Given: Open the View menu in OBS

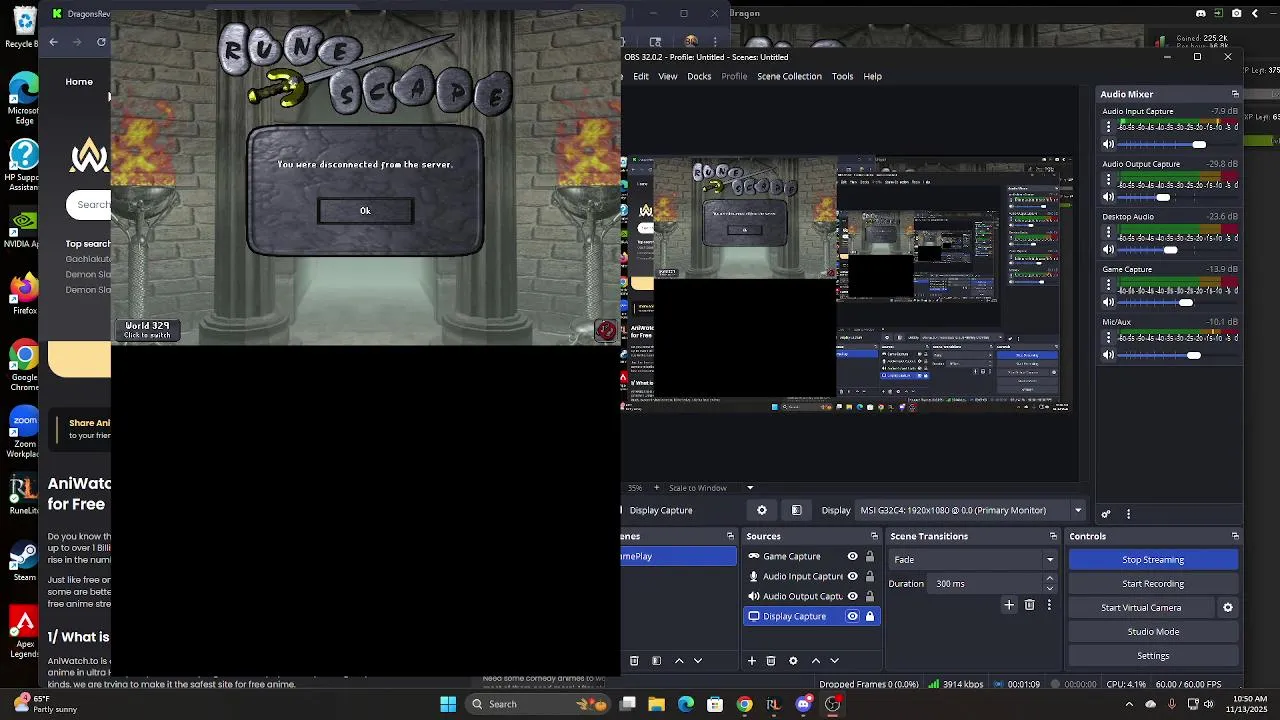Looking at the screenshot, I should 667,76.
